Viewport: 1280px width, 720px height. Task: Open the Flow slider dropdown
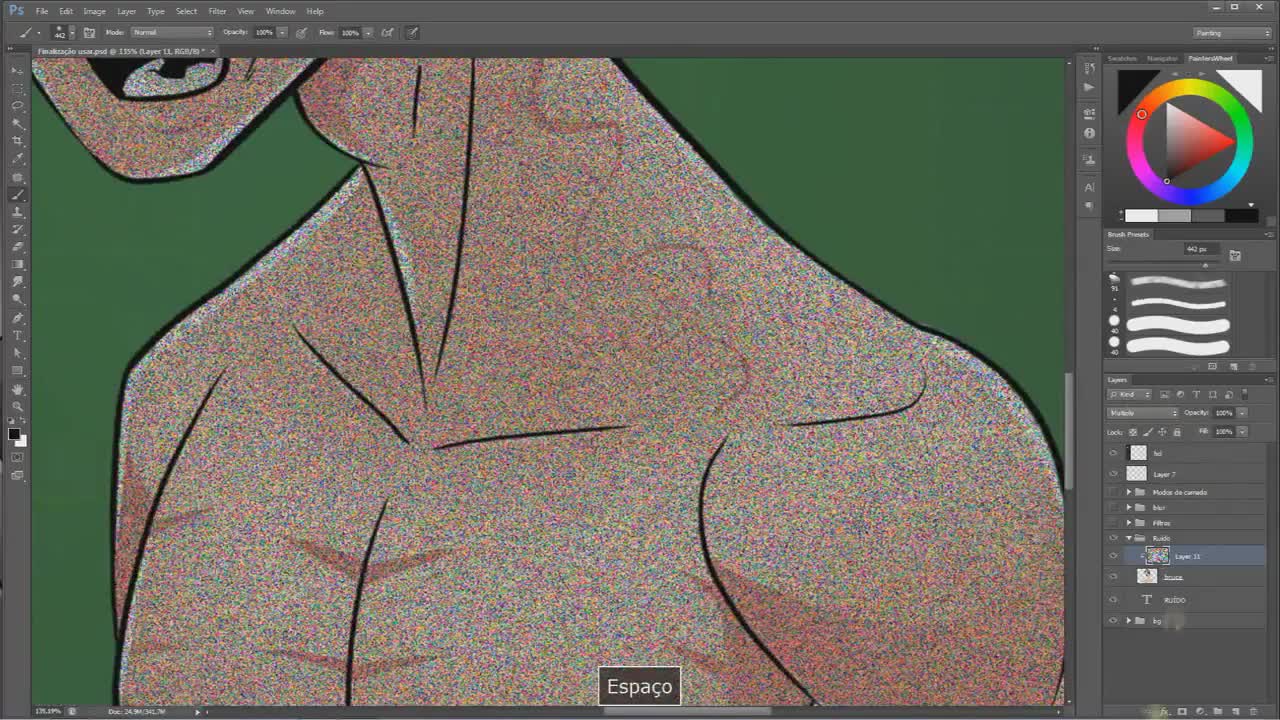click(x=368, y=32)
